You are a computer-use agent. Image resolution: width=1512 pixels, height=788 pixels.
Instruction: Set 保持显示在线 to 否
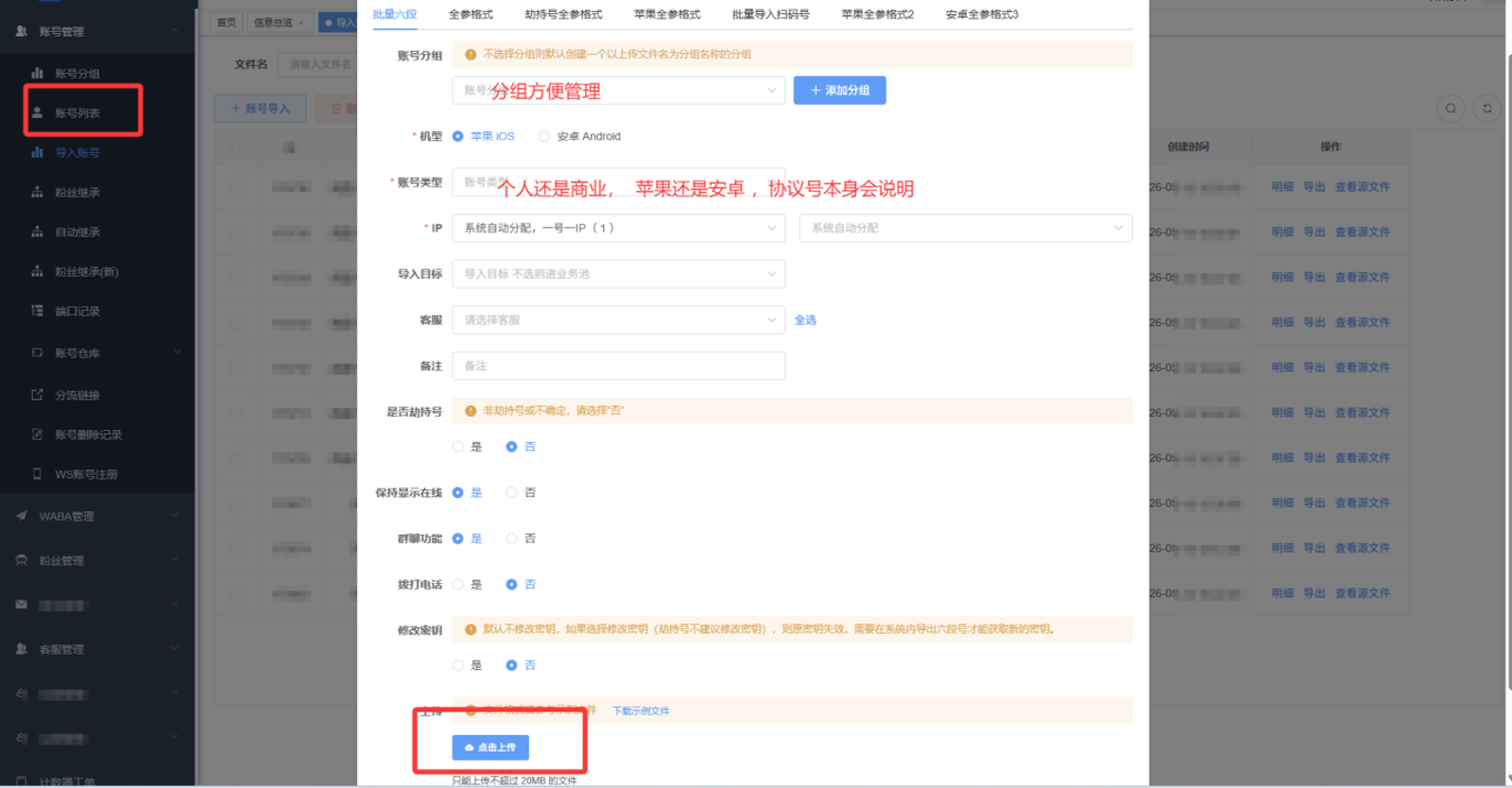point(521,492)
